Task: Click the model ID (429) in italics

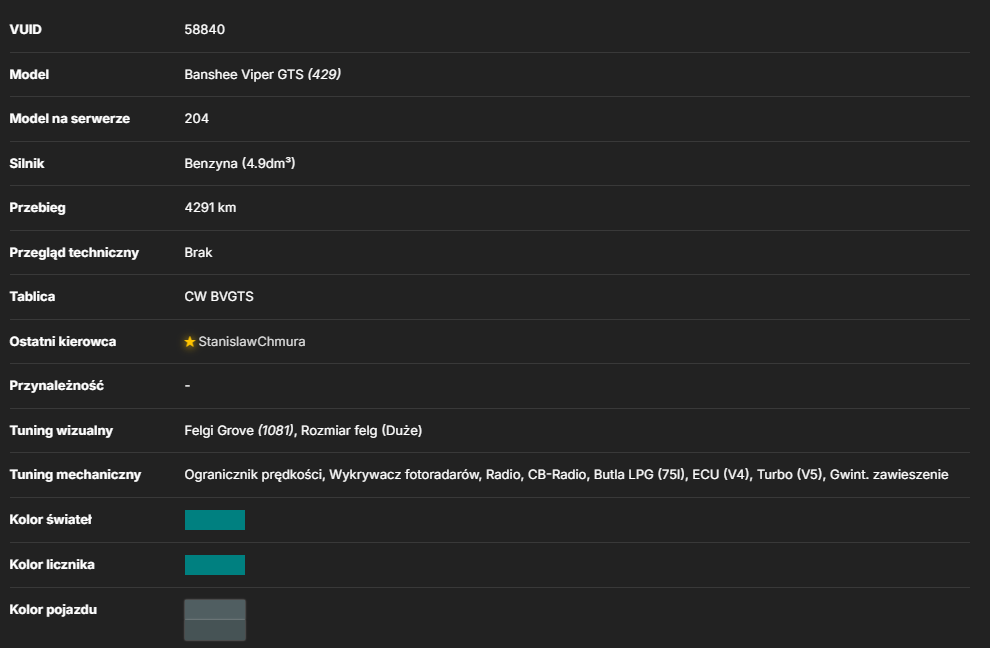Action: [x=324, y=75]
